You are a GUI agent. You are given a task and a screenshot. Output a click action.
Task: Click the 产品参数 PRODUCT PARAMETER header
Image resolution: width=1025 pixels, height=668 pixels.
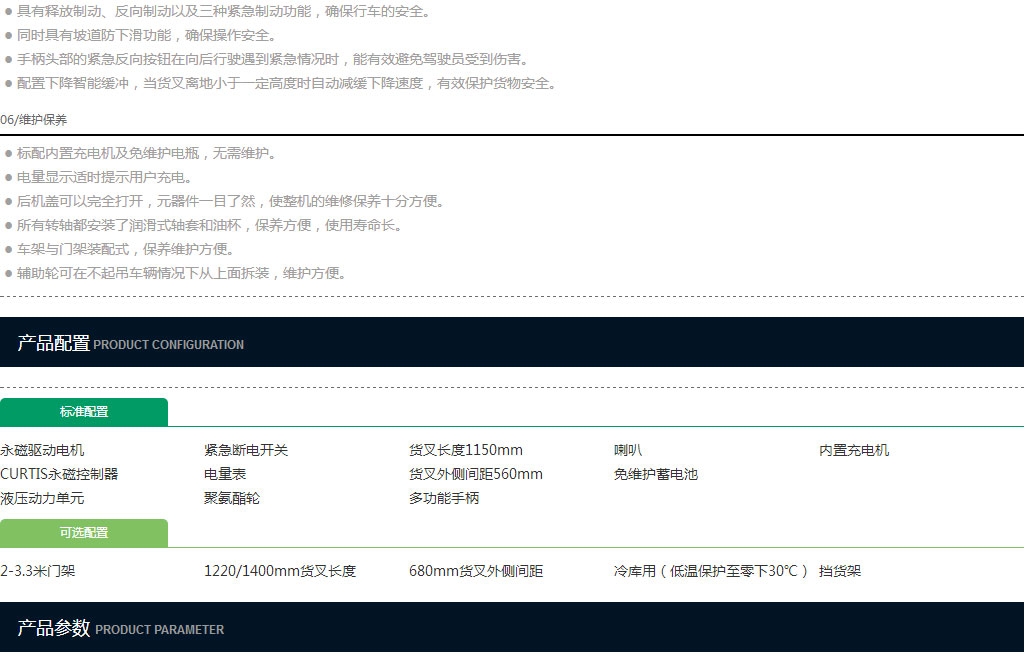click(512, 627)
